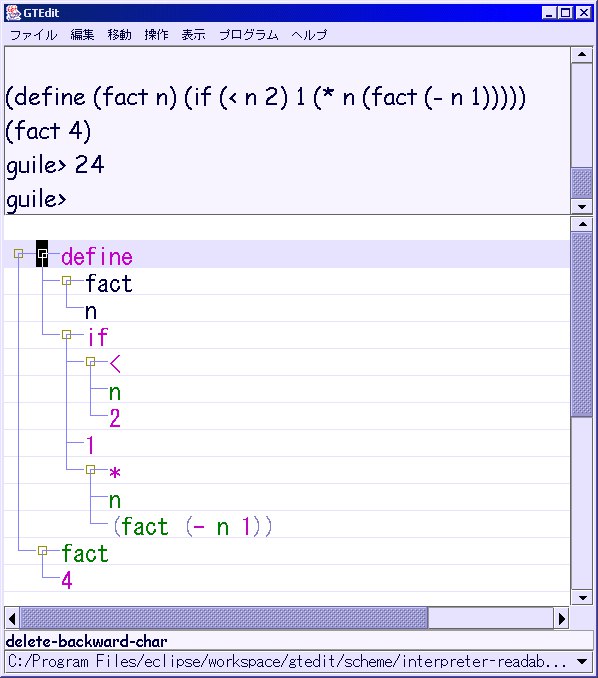
Task: Click the upper pane scroll down arrow
Action: click(582, 206)
